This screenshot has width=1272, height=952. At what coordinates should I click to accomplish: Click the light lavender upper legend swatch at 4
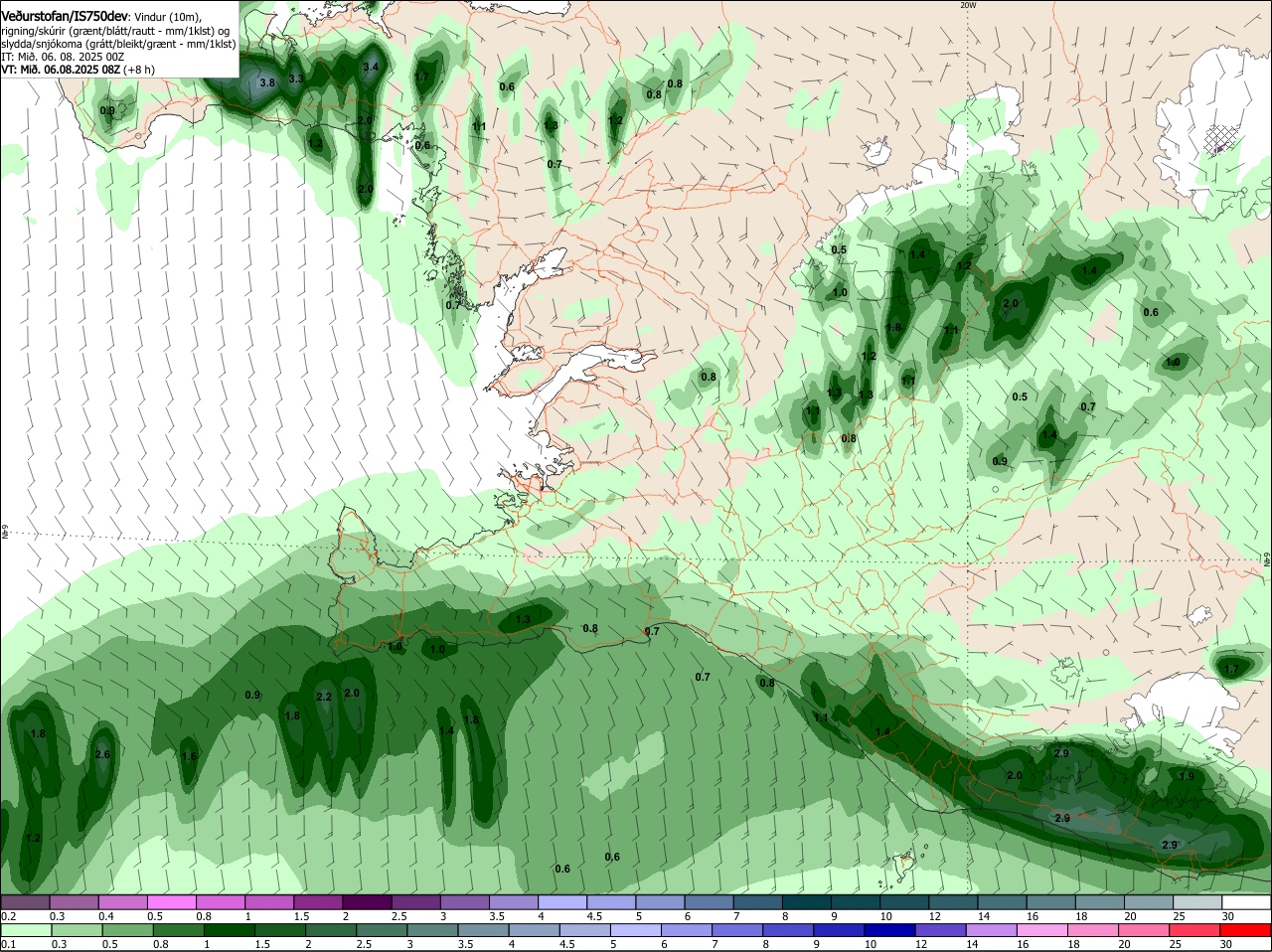coord(563,902)
